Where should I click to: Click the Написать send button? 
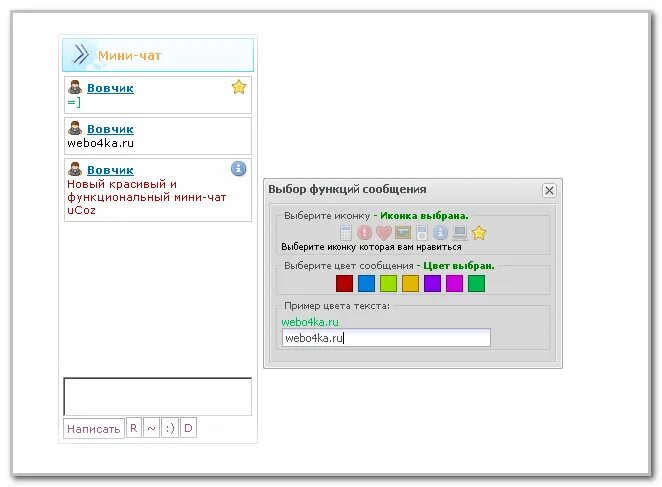[94, 428]
